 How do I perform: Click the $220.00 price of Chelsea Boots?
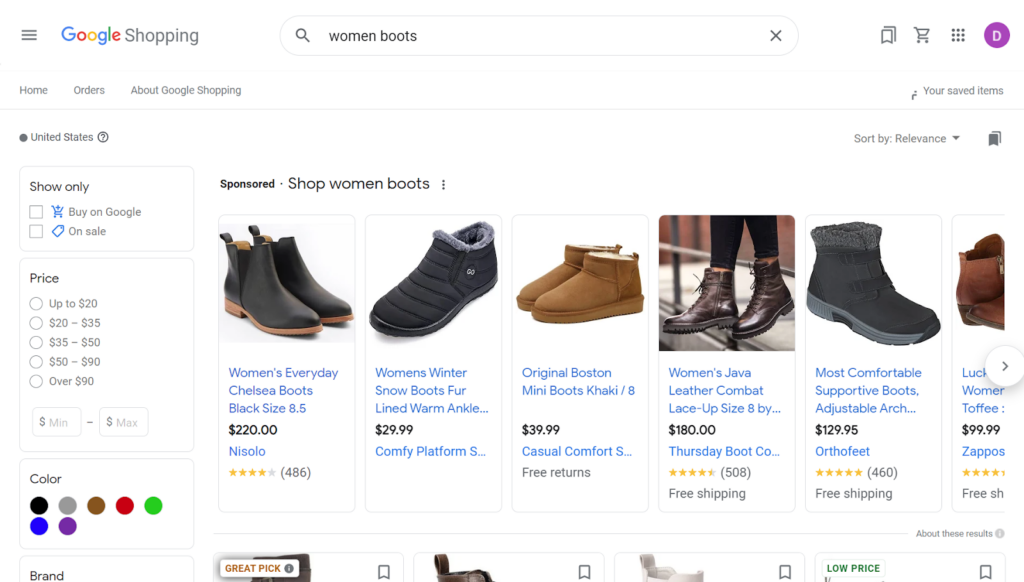pos(253,430)
